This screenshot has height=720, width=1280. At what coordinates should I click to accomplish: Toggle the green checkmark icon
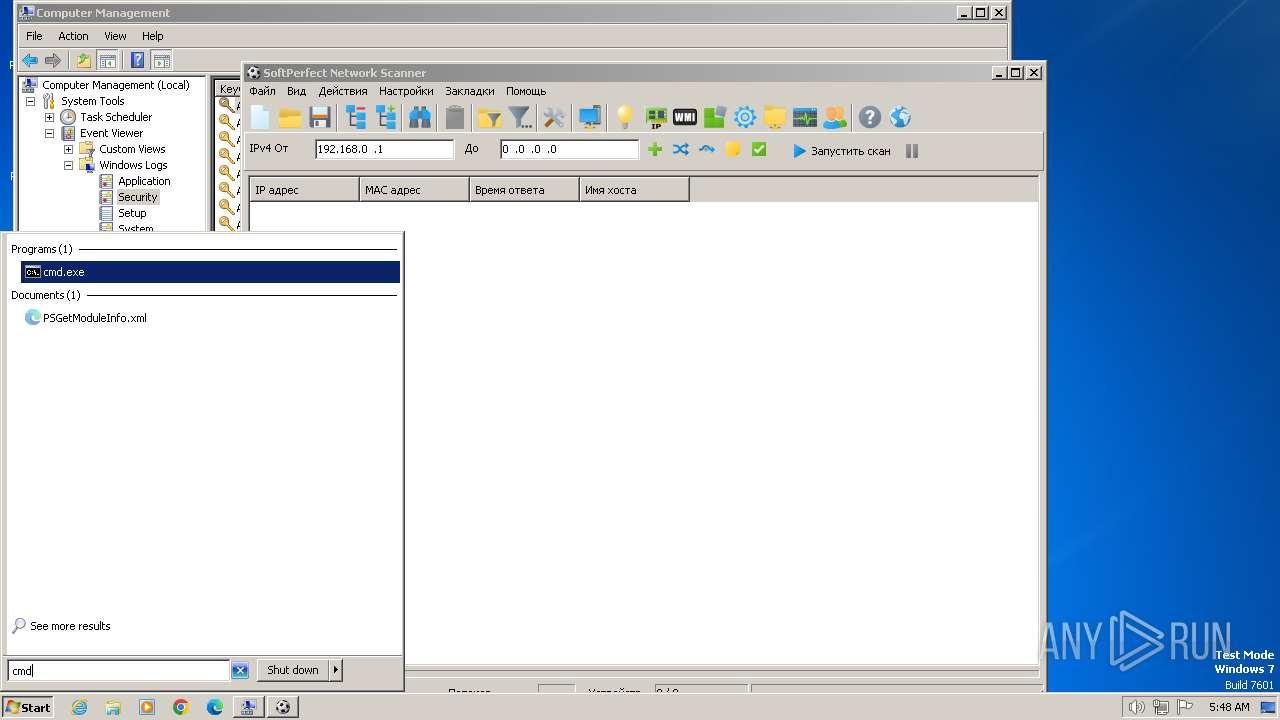[x=759, y=150]
